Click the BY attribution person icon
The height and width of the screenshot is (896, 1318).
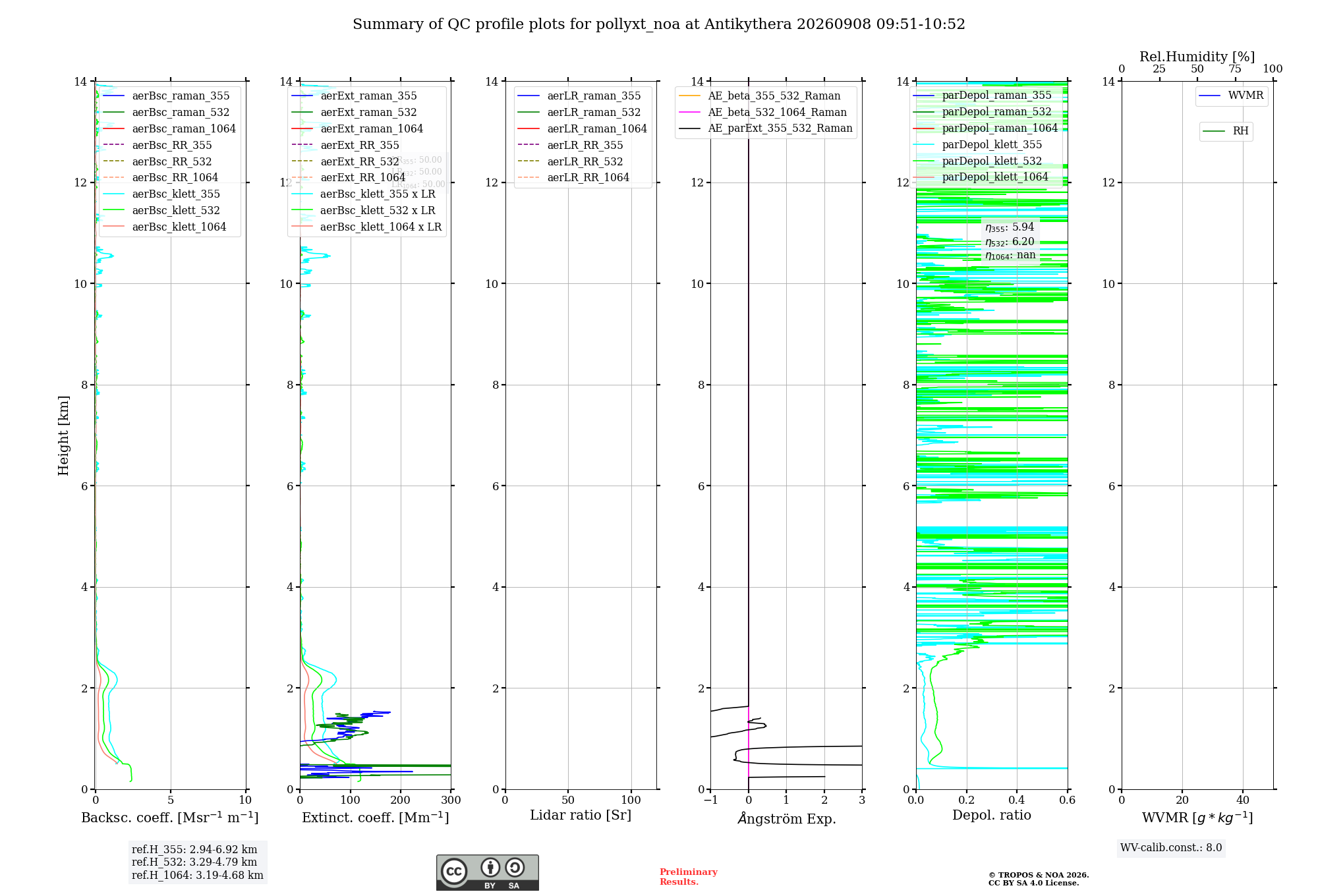point(490,867)
